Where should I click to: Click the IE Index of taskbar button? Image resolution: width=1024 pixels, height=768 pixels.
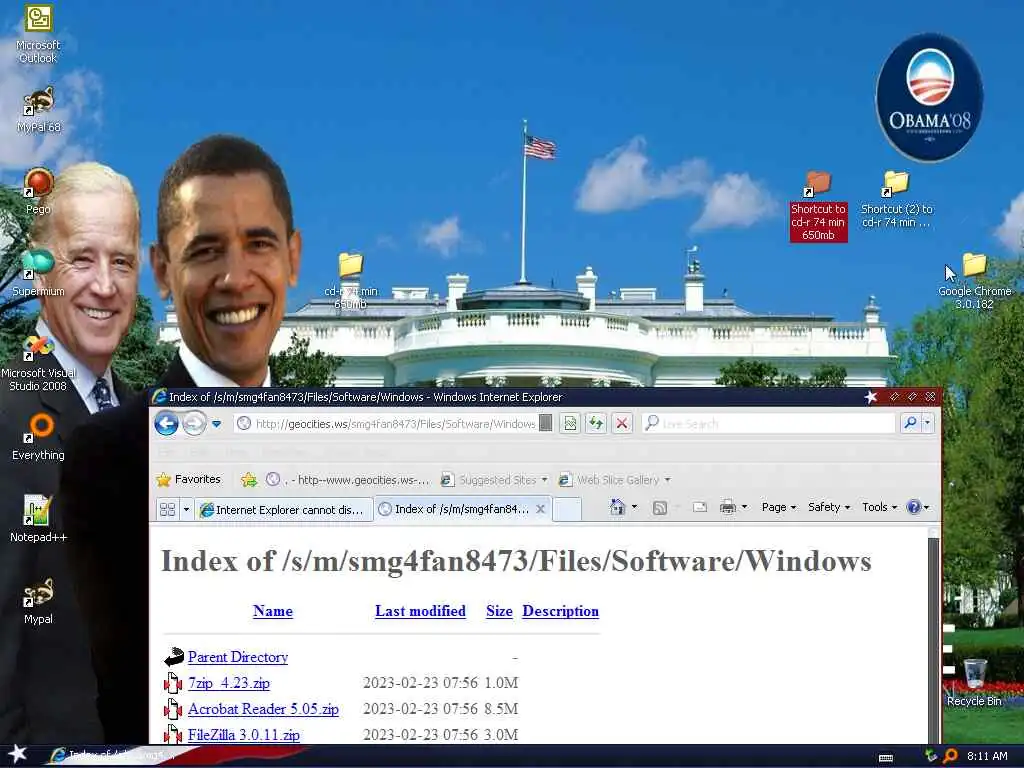click(111, 755)
